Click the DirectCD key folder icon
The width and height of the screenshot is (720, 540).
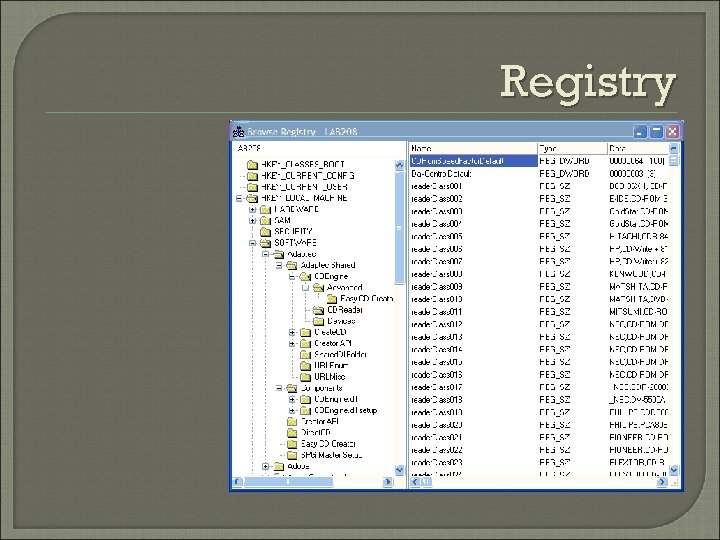click(292, 433)
